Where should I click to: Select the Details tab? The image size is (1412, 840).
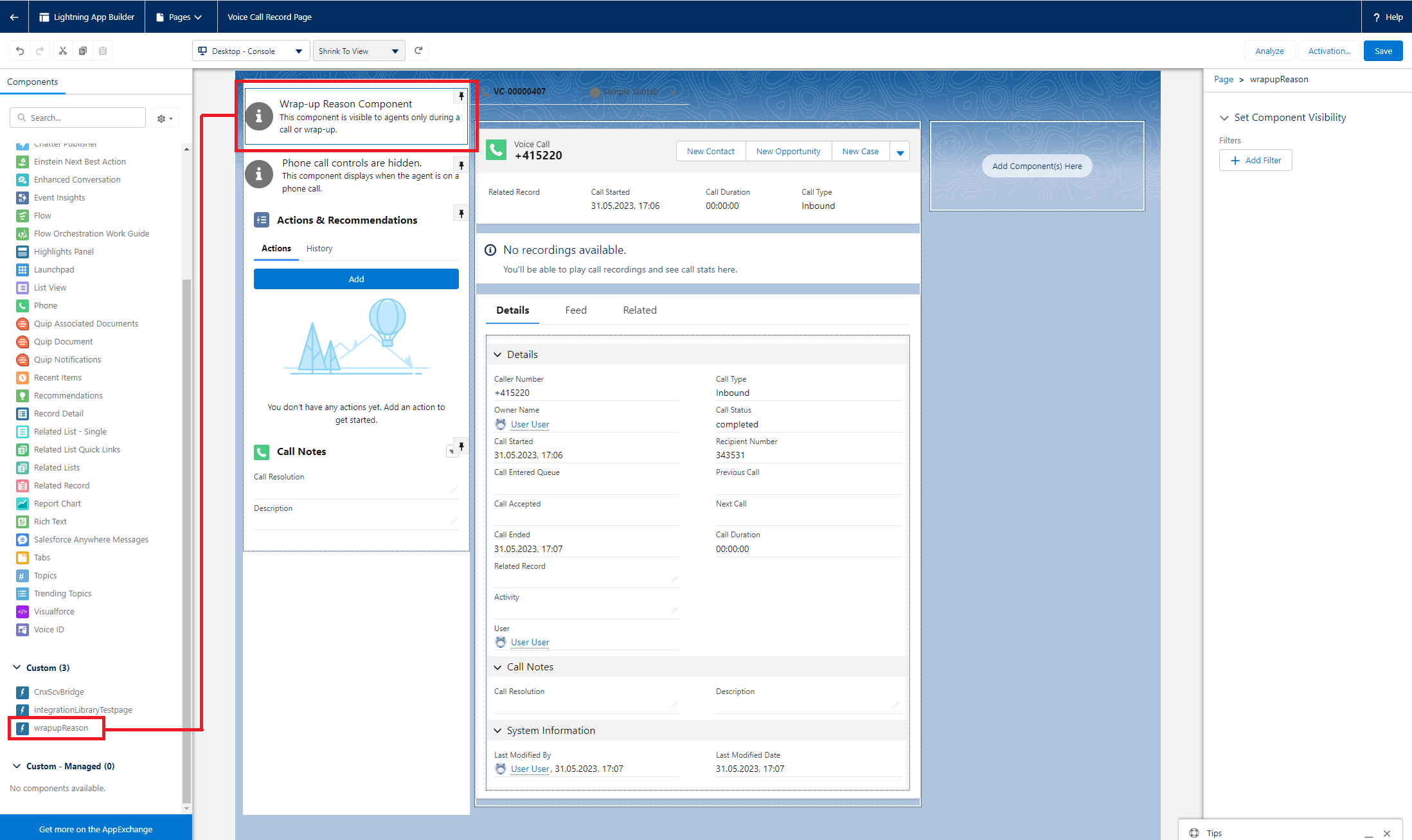[513, 310]
